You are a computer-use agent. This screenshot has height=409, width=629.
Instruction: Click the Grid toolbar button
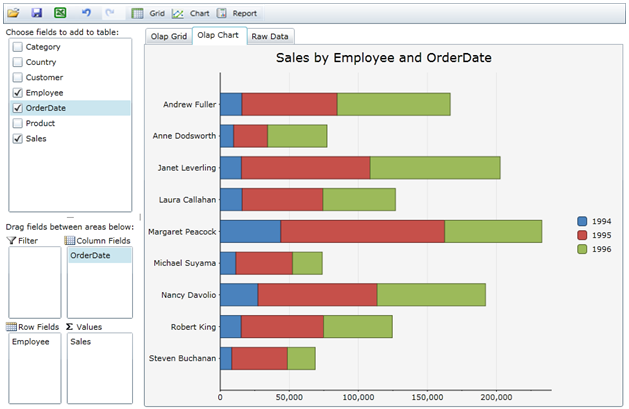(148, 13)
